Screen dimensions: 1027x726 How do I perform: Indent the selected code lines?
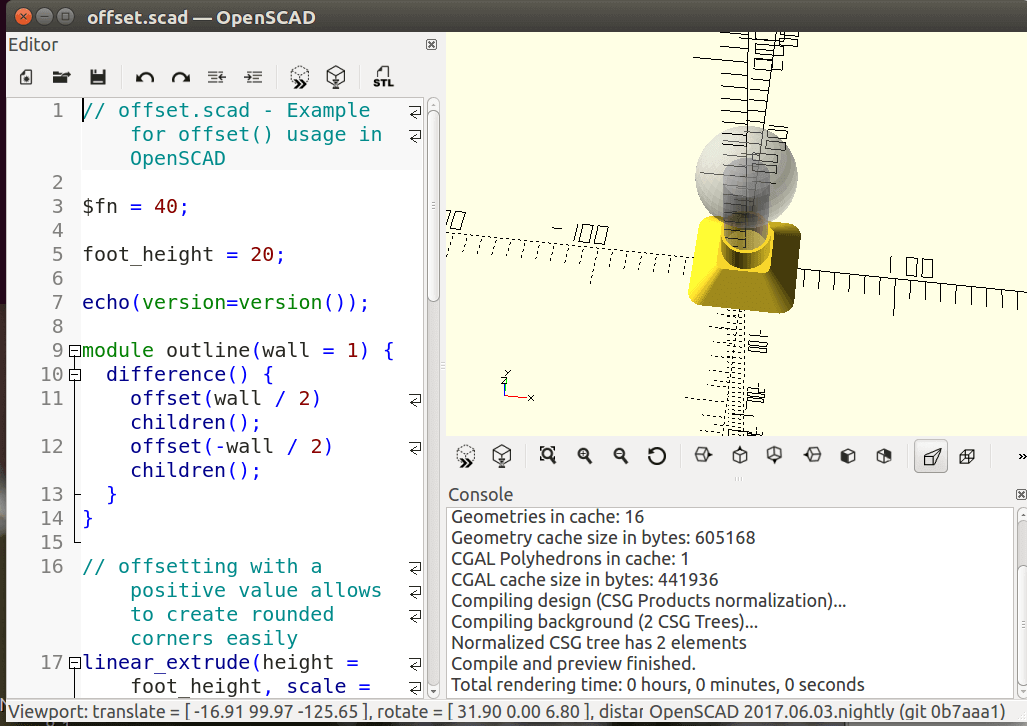point(253,77)
